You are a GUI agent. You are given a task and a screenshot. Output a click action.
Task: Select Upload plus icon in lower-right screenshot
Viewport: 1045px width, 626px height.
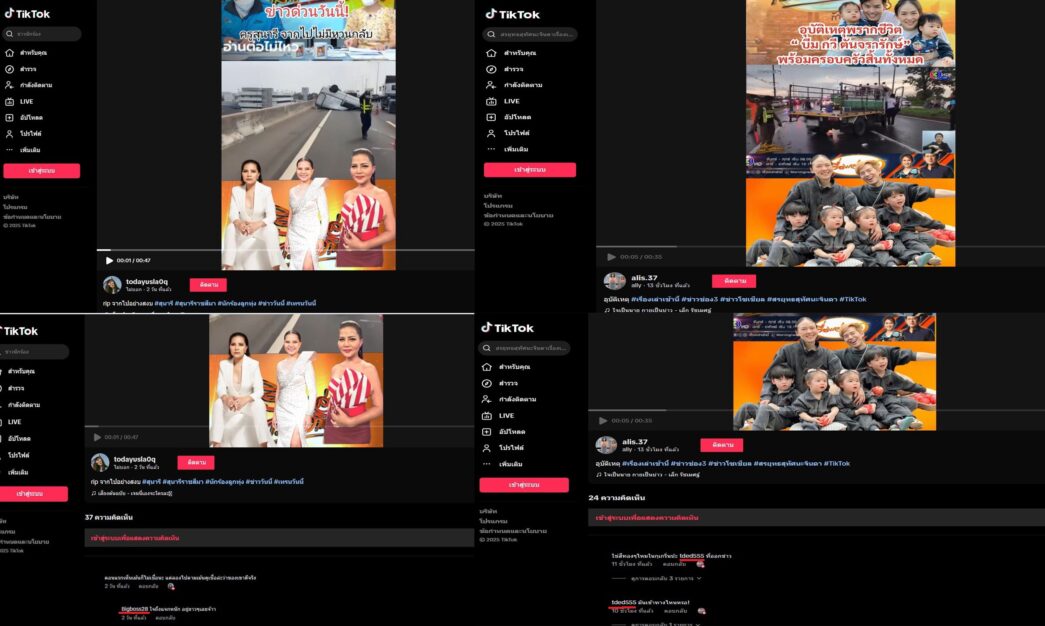click(487, 431)
